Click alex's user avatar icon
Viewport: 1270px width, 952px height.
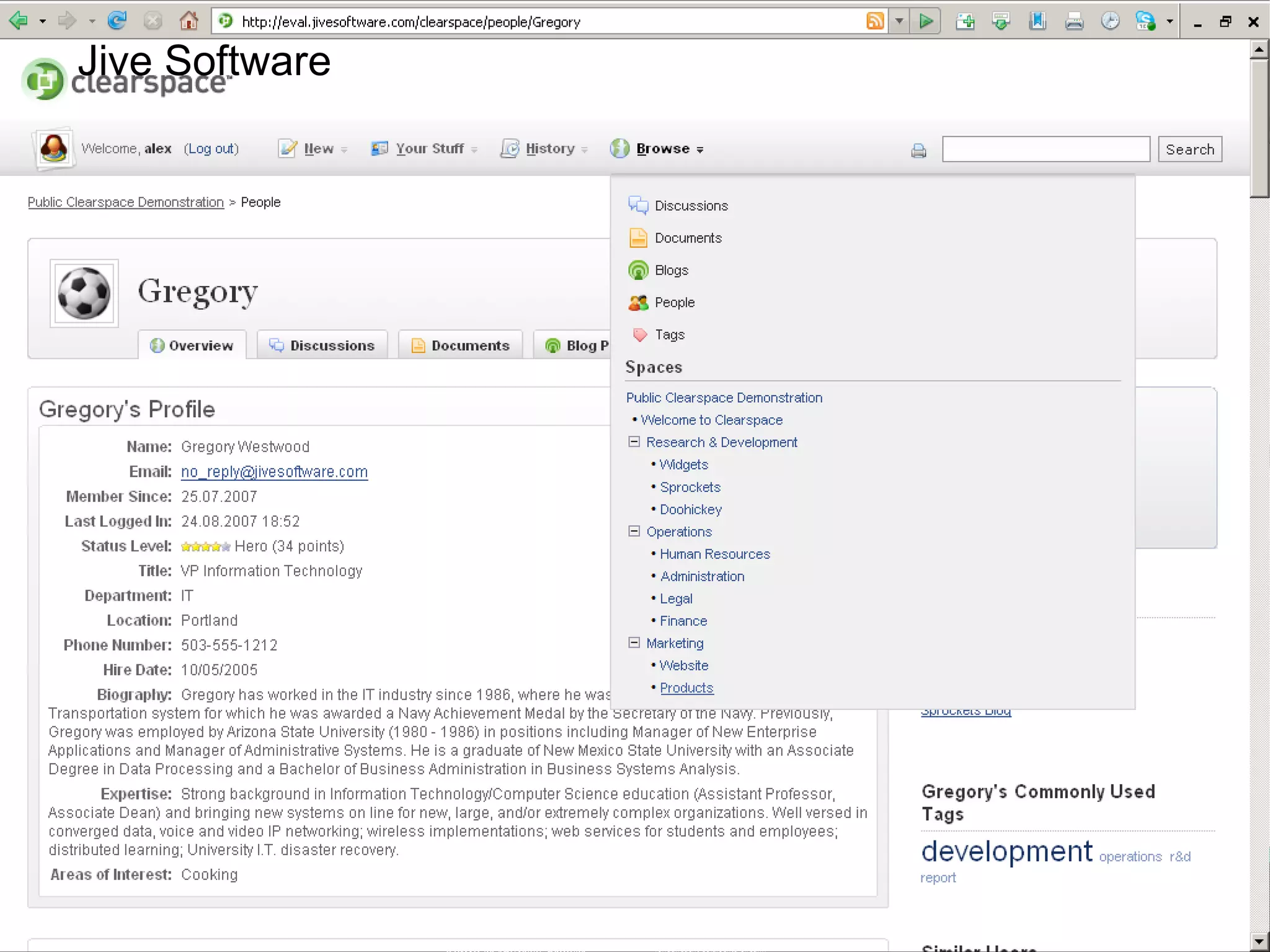(54, 149)
